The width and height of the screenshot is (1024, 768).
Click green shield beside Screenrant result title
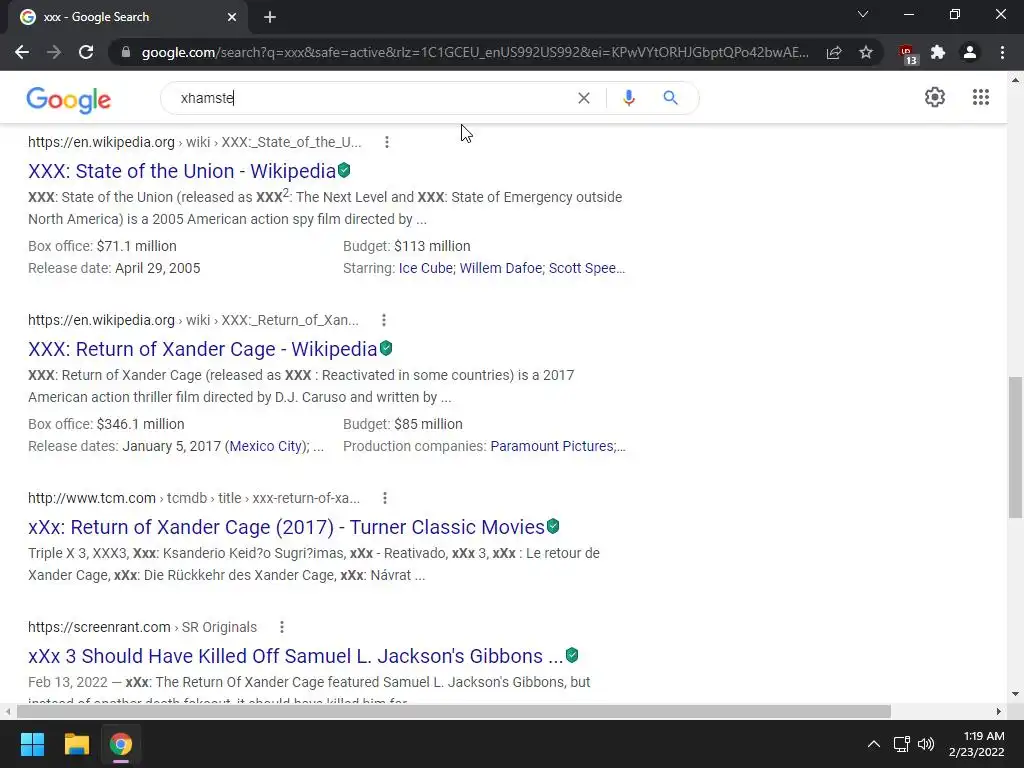pos(572,655)
